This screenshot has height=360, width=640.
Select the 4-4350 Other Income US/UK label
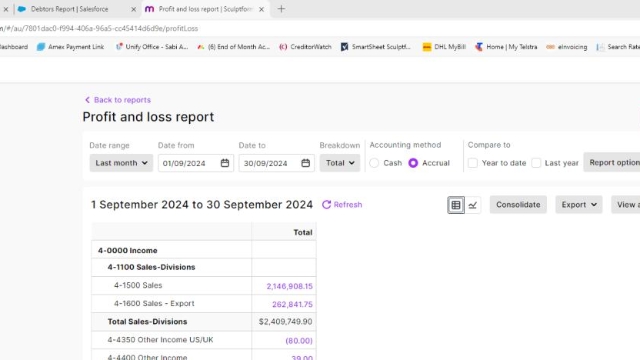160,340
